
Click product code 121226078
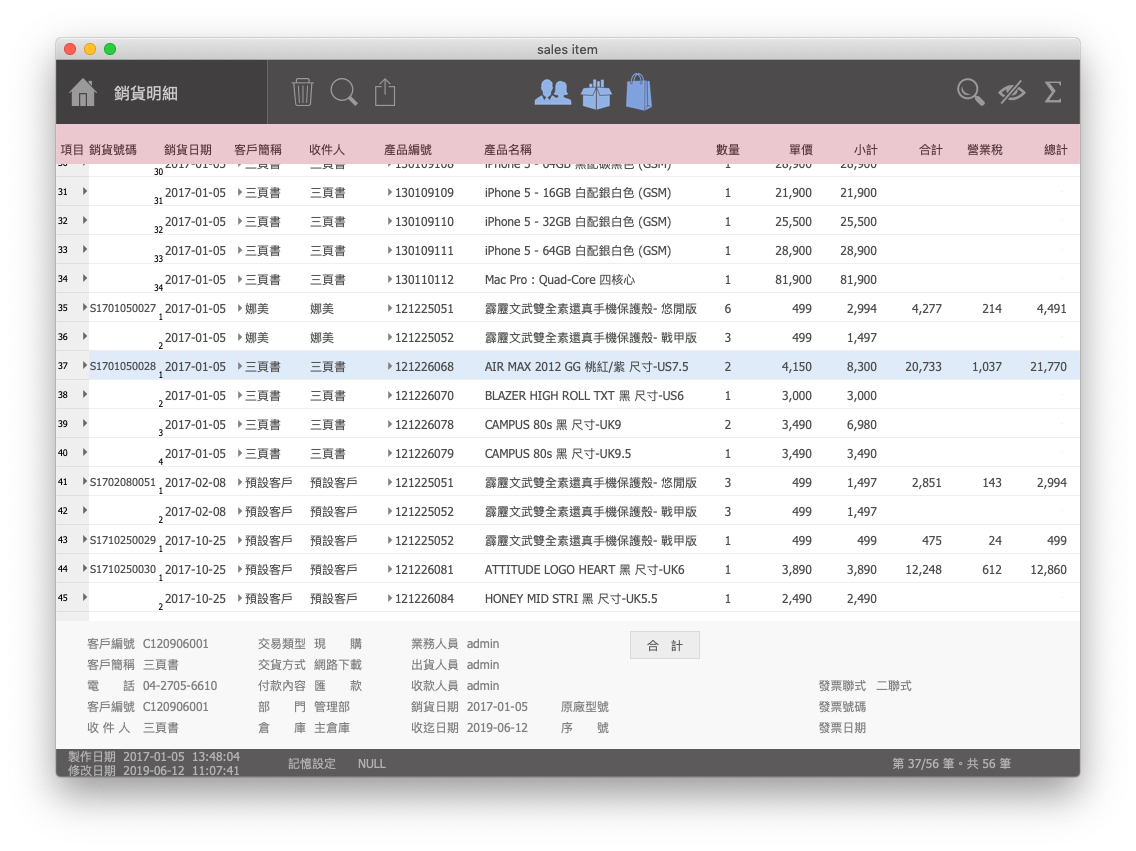click(424, 424)
